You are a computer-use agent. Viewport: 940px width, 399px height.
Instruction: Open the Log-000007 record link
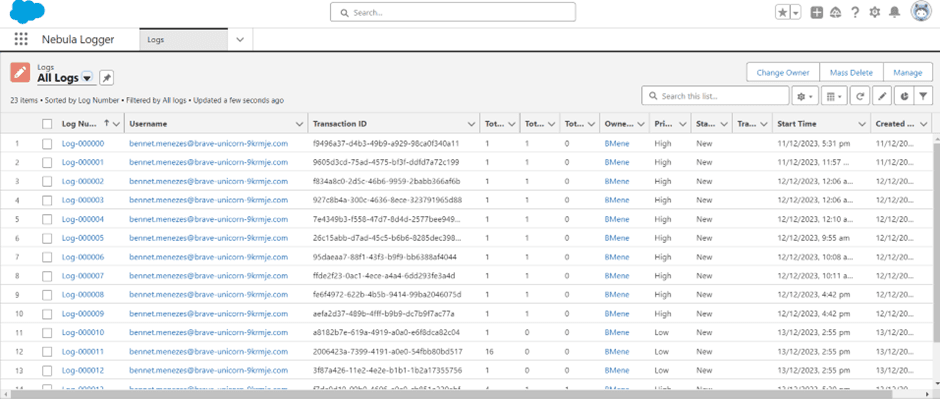83,276
